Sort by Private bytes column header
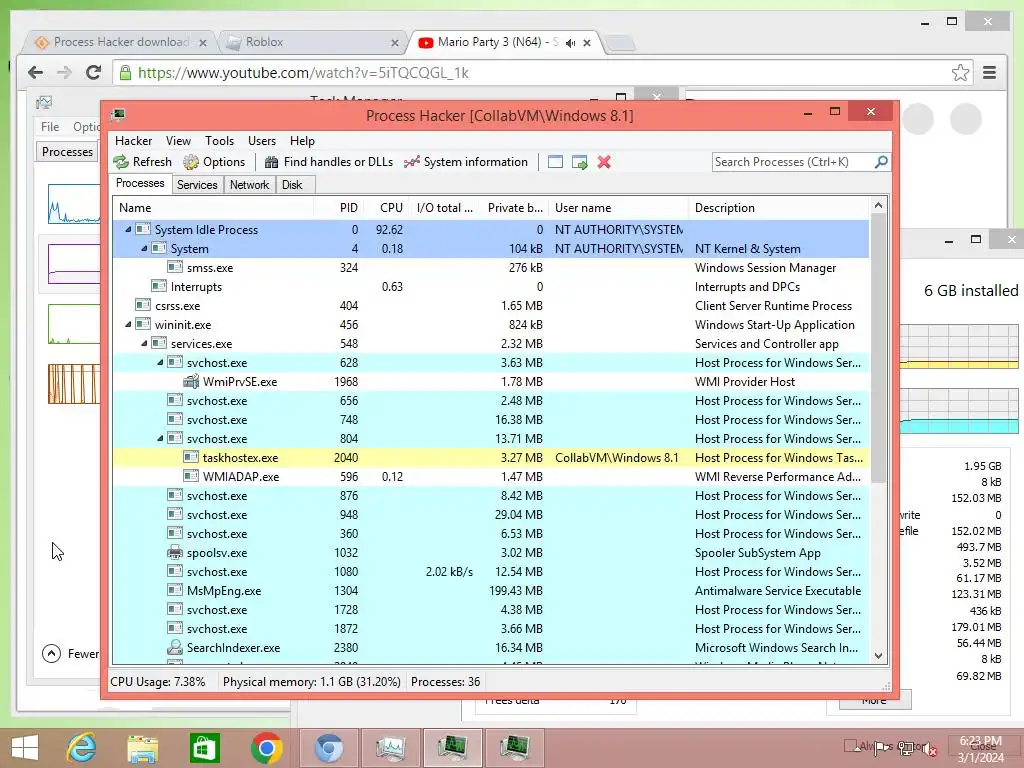The image size is (1024, 768). click(514, 208)
